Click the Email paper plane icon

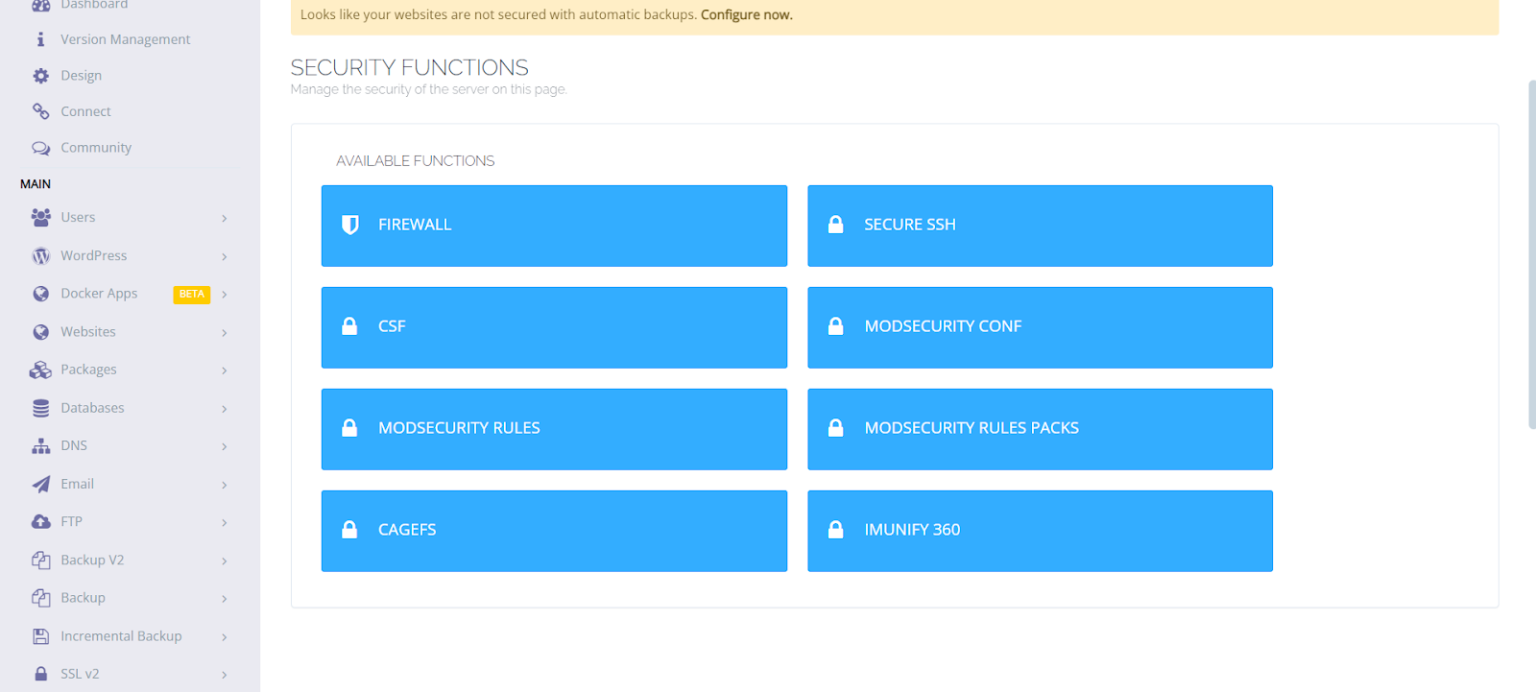(40, 483)
